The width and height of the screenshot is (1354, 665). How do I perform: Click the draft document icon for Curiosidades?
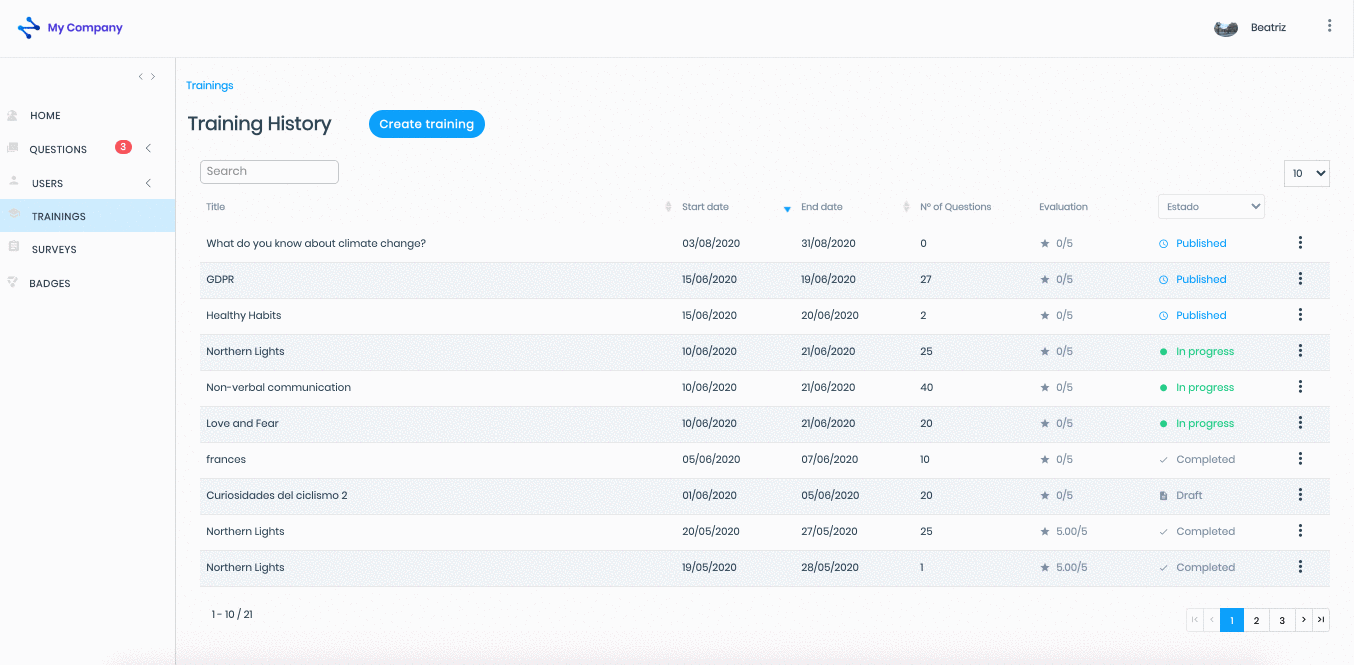(x=1163, y=496)
